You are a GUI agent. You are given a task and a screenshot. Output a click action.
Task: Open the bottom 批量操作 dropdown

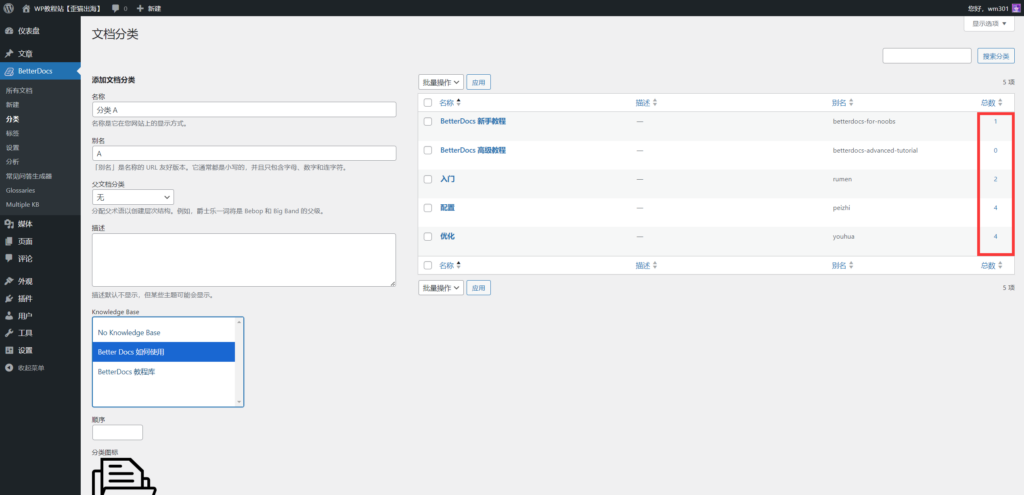tap(441, 288)
